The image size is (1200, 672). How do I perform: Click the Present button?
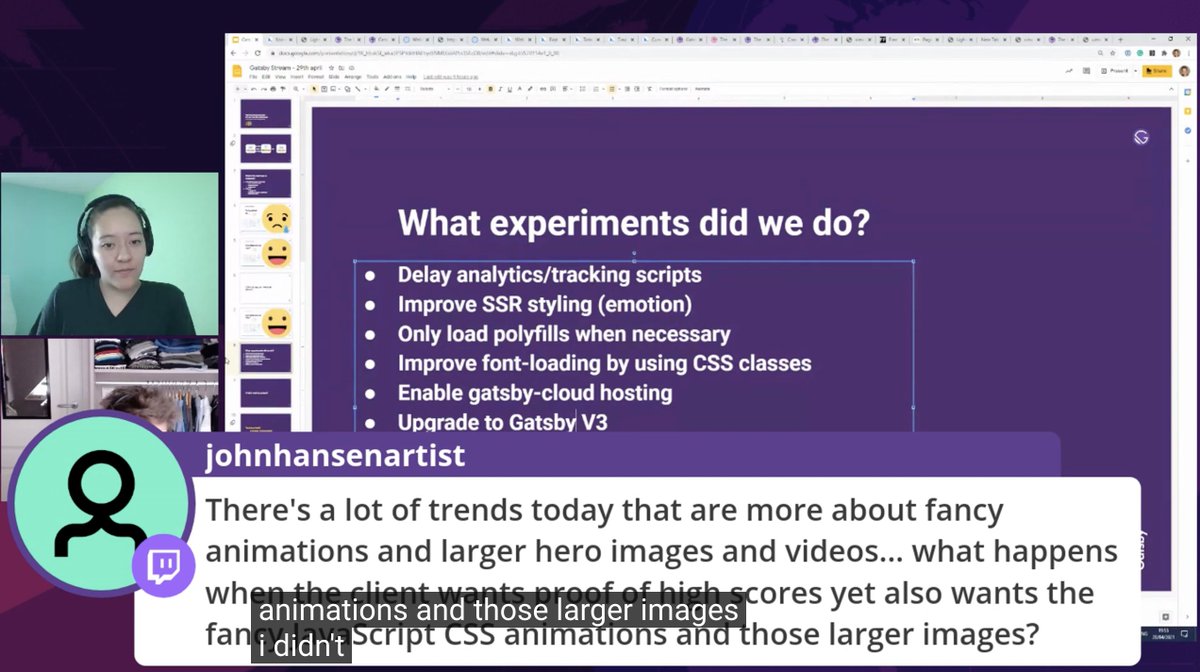1116,71
